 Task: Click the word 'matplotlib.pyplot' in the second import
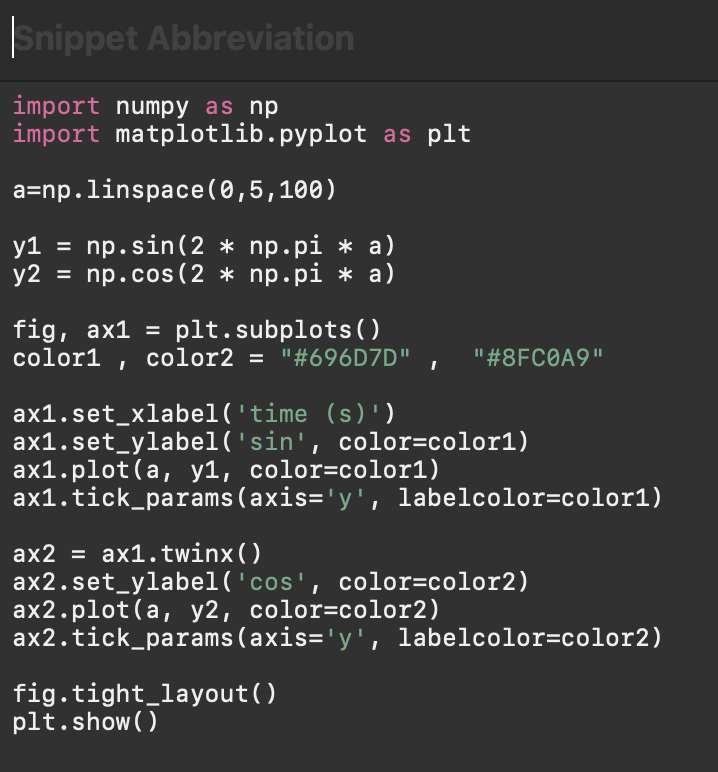[x=241, y=134]
